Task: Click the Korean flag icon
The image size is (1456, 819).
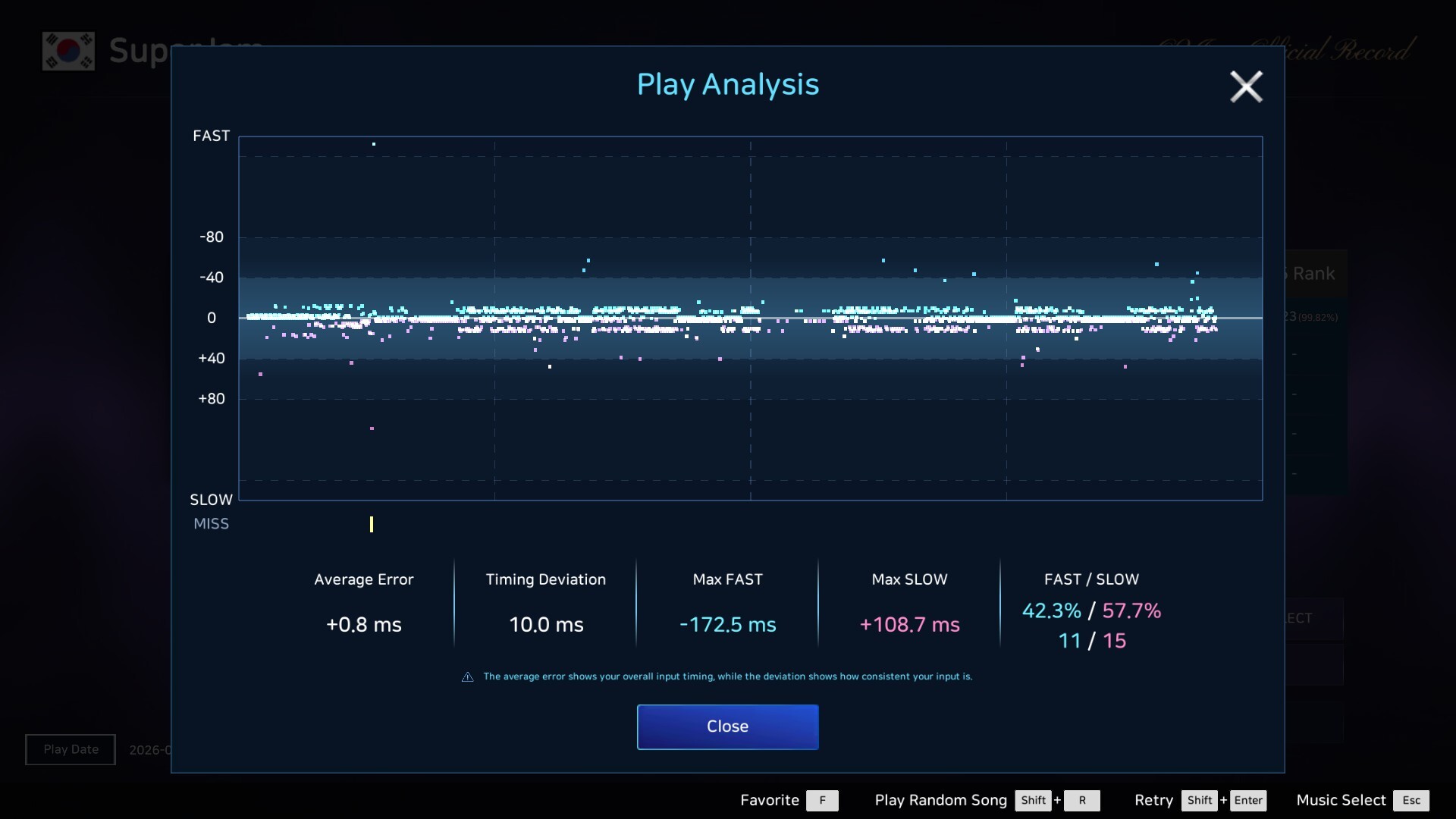Action: (68, 51)
